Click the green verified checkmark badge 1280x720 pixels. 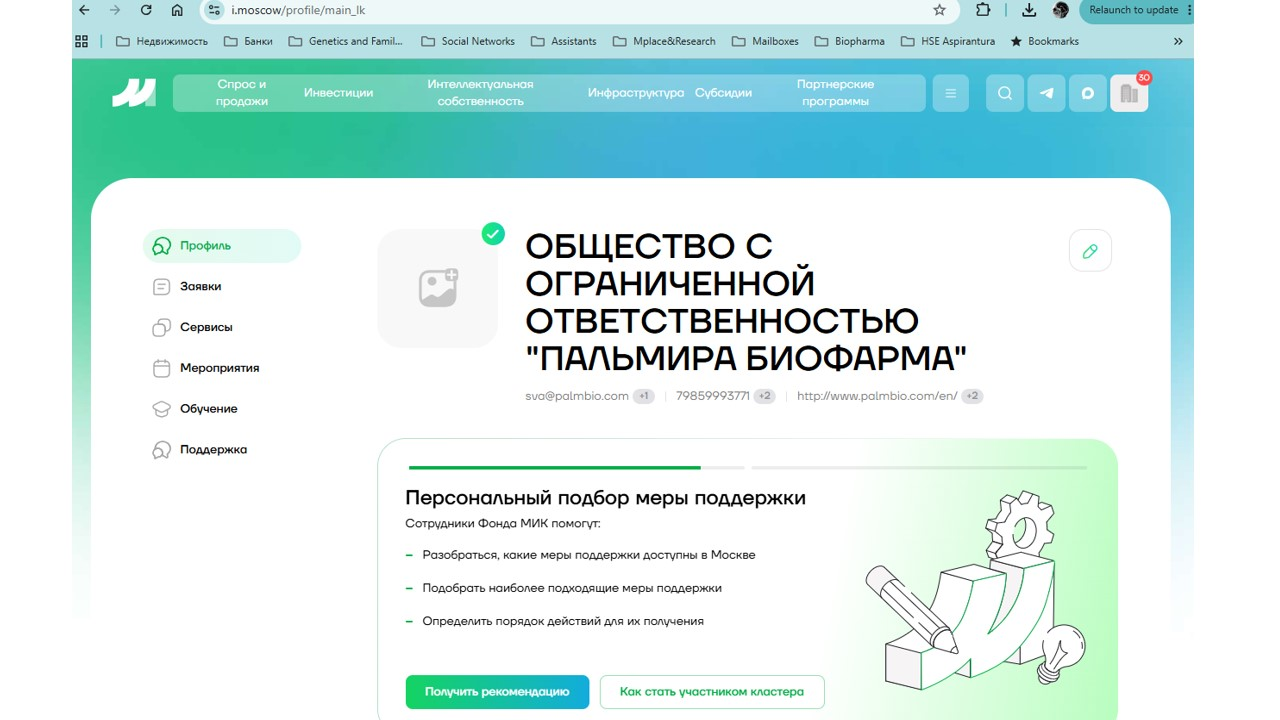point(493,233)
